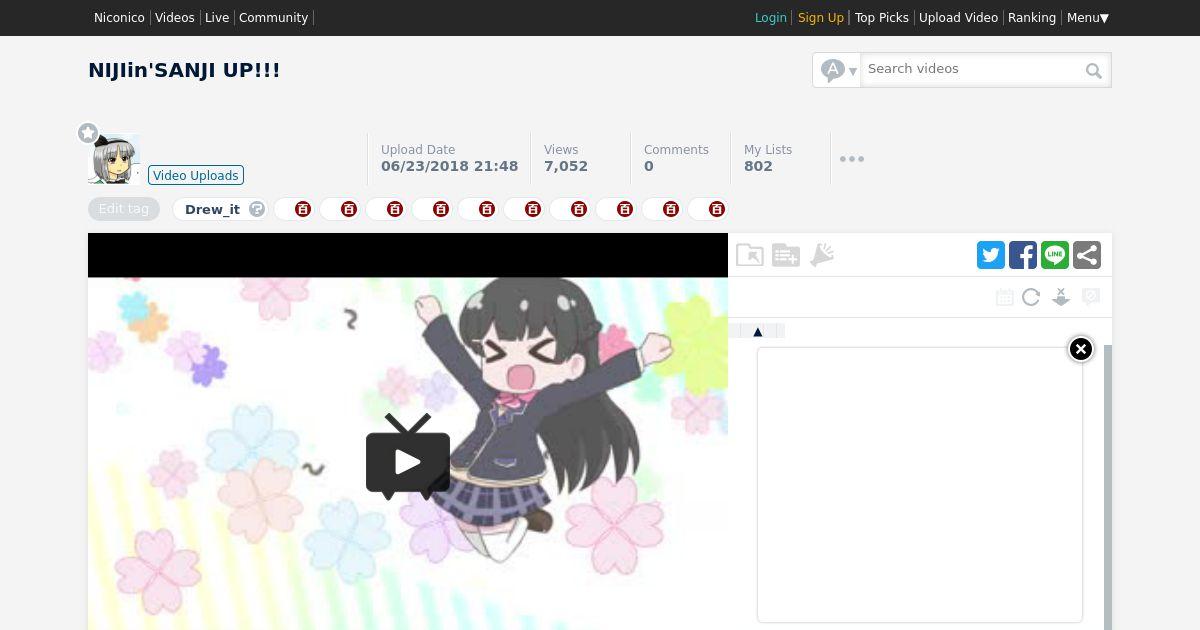Open the Live section
Screen dimensions: 1200x630
[217, 18]
